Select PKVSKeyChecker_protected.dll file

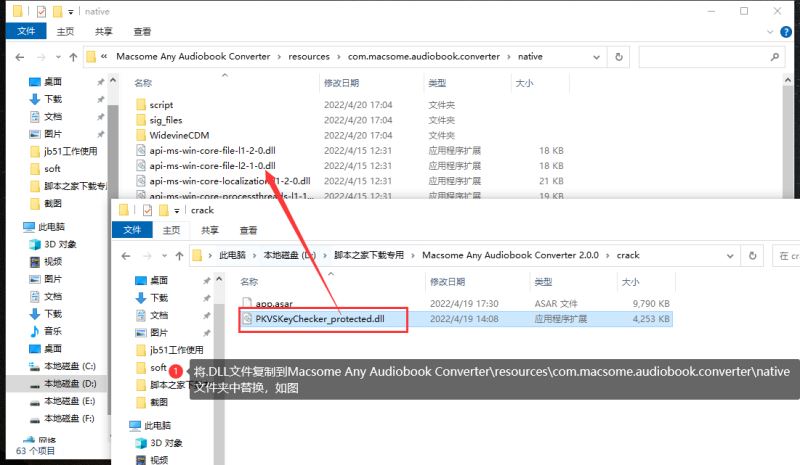click(319, 319)
